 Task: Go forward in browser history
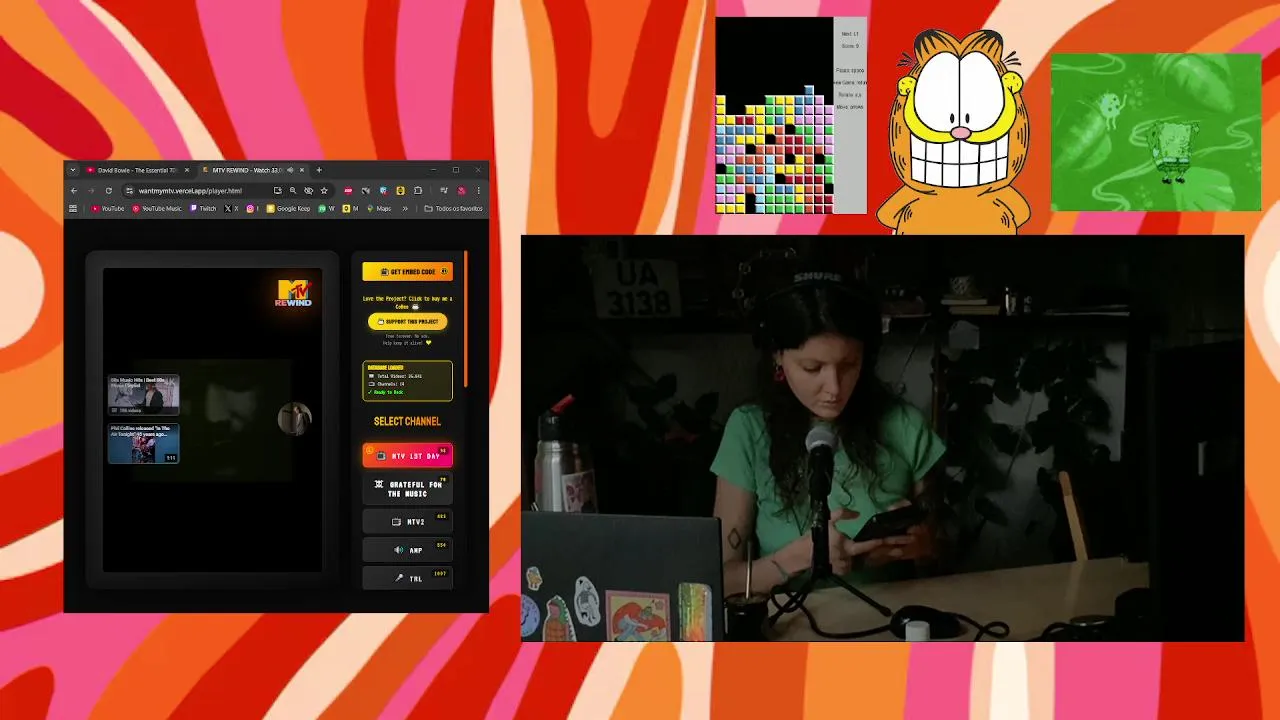click(x=91, y=191)
